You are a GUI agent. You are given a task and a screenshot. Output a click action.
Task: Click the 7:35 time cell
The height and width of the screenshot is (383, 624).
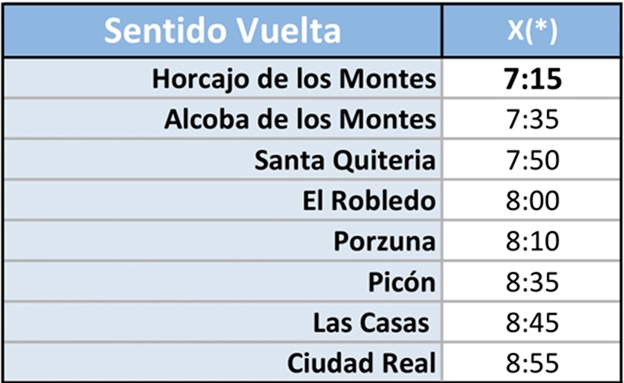tap(531, 119)
